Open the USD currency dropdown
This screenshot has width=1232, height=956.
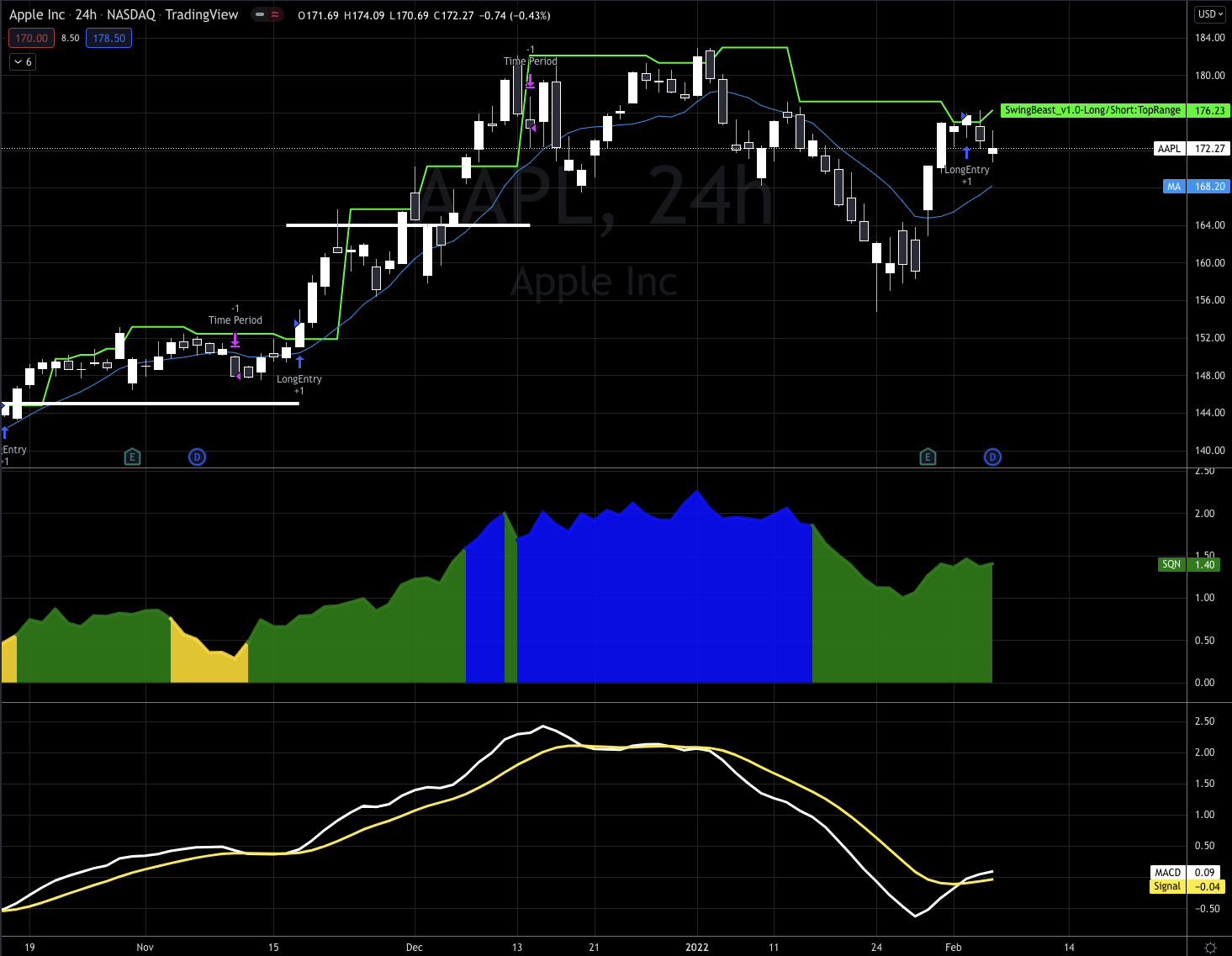coord(1211,14)
